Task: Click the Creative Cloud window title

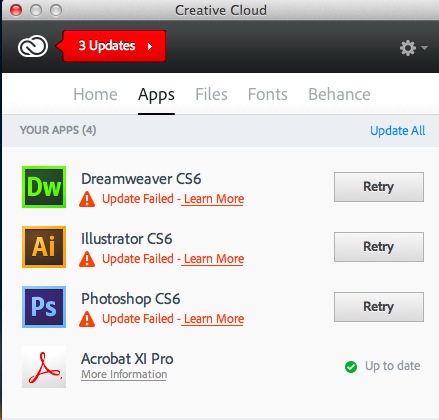Action: pos(221,10)
